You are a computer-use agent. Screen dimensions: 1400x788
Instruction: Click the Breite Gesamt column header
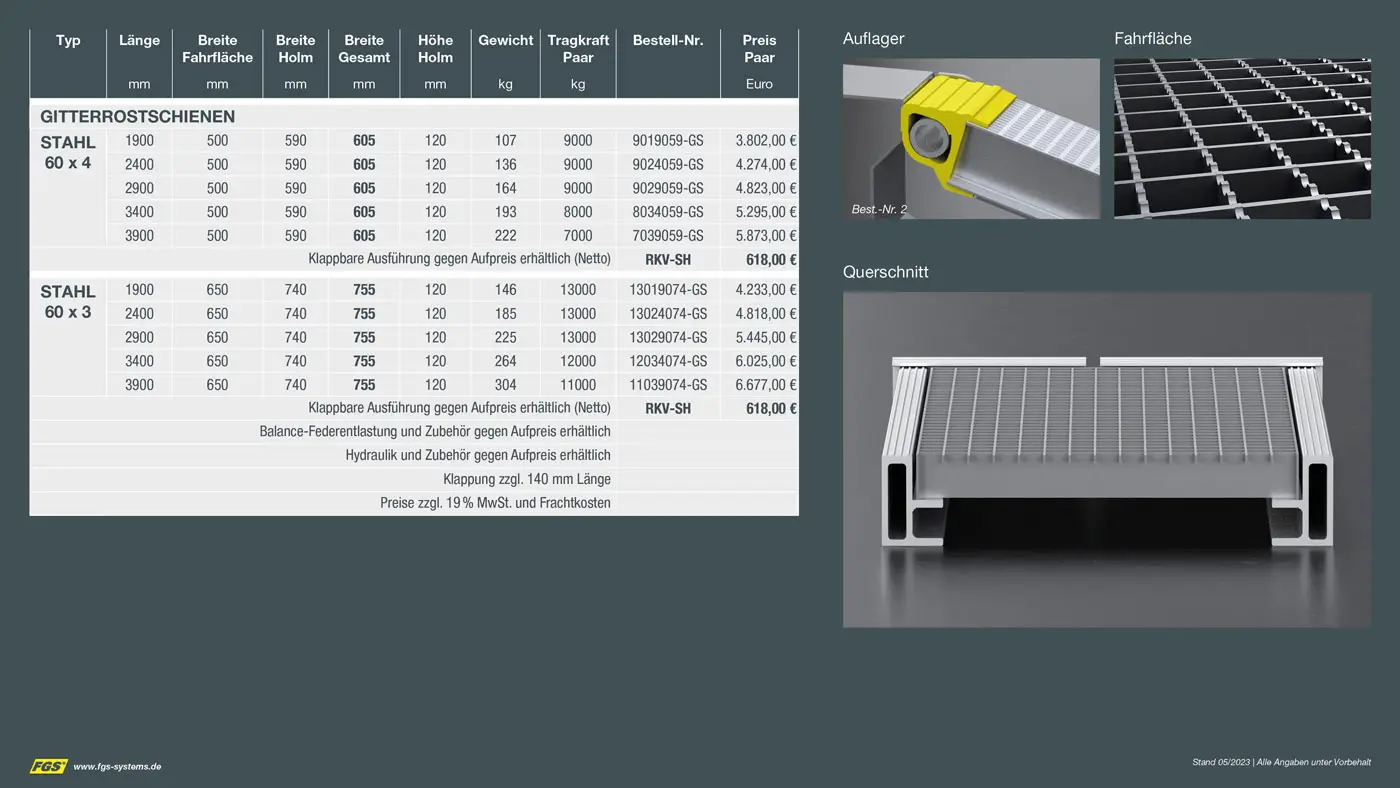point(364,49)
